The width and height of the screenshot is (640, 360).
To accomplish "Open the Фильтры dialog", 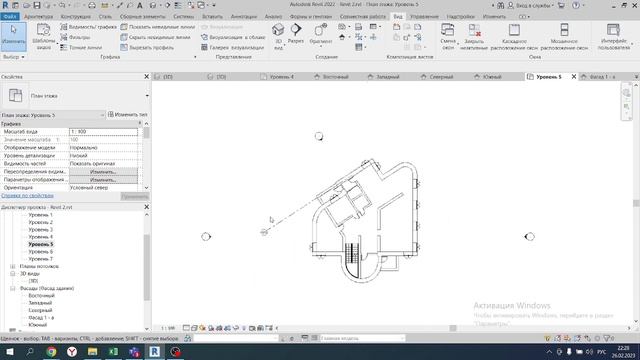I will coord(75,37).
